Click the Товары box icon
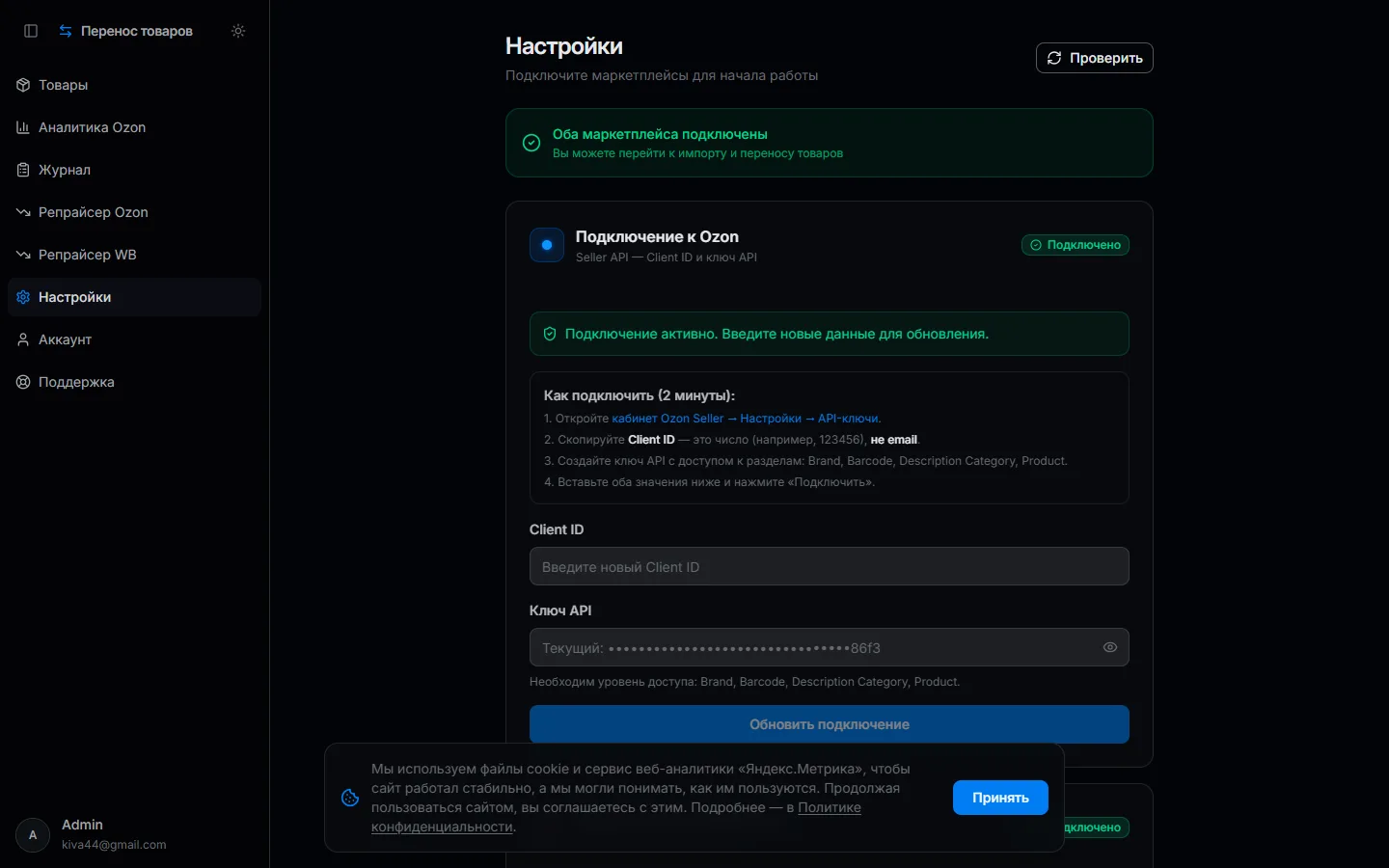Image resolution: width=1389 pixels, height=868 pixels. tap(23, 85)
